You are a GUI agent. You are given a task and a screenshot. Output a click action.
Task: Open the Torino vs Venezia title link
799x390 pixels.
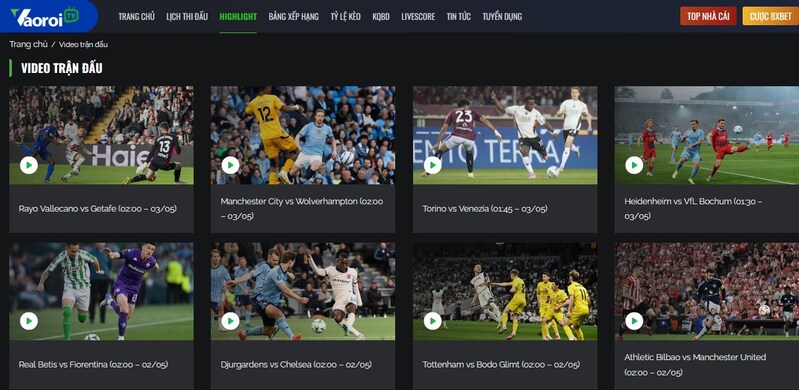tap(485, 209)
